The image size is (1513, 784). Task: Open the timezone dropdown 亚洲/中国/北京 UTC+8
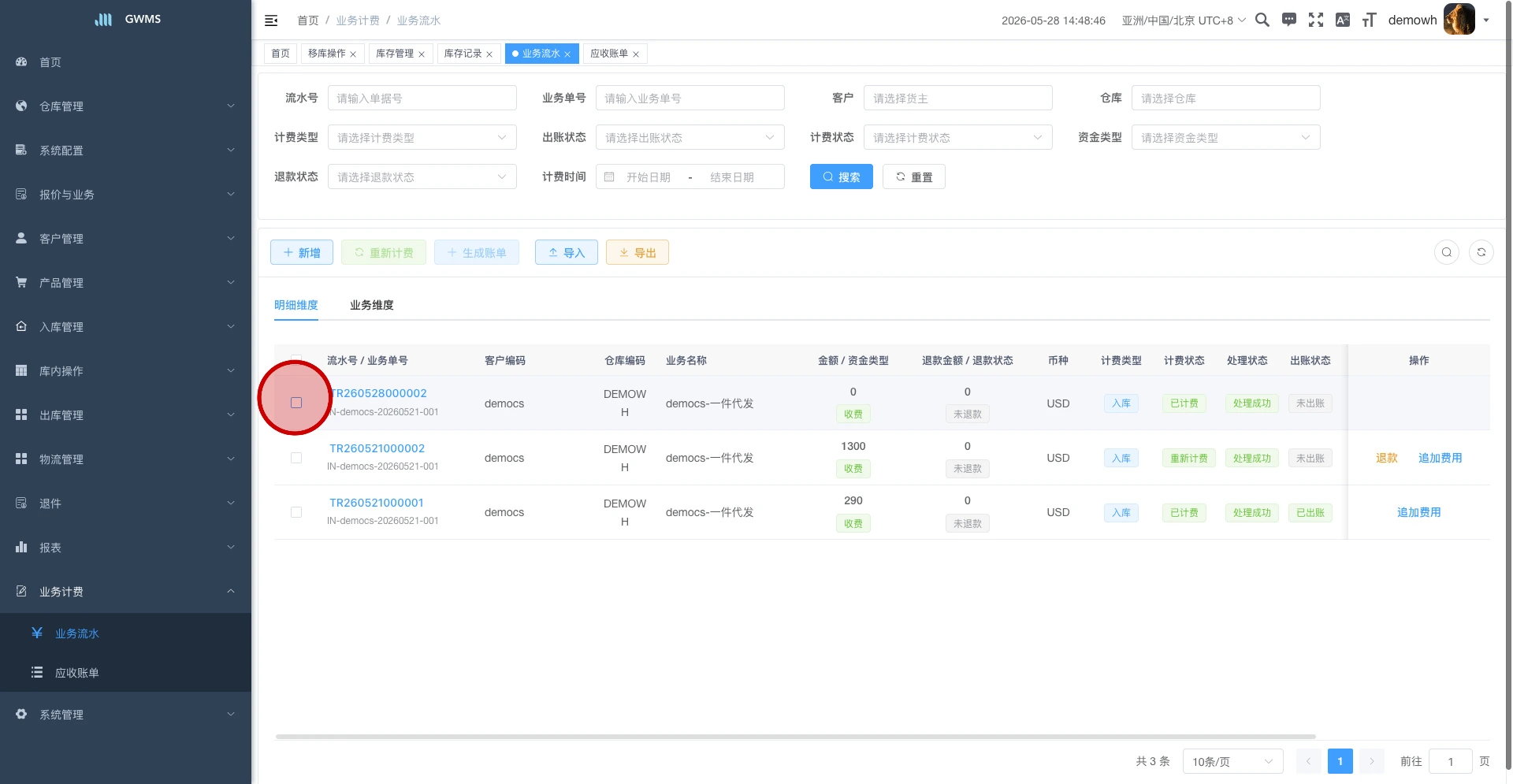[1184, 20]
